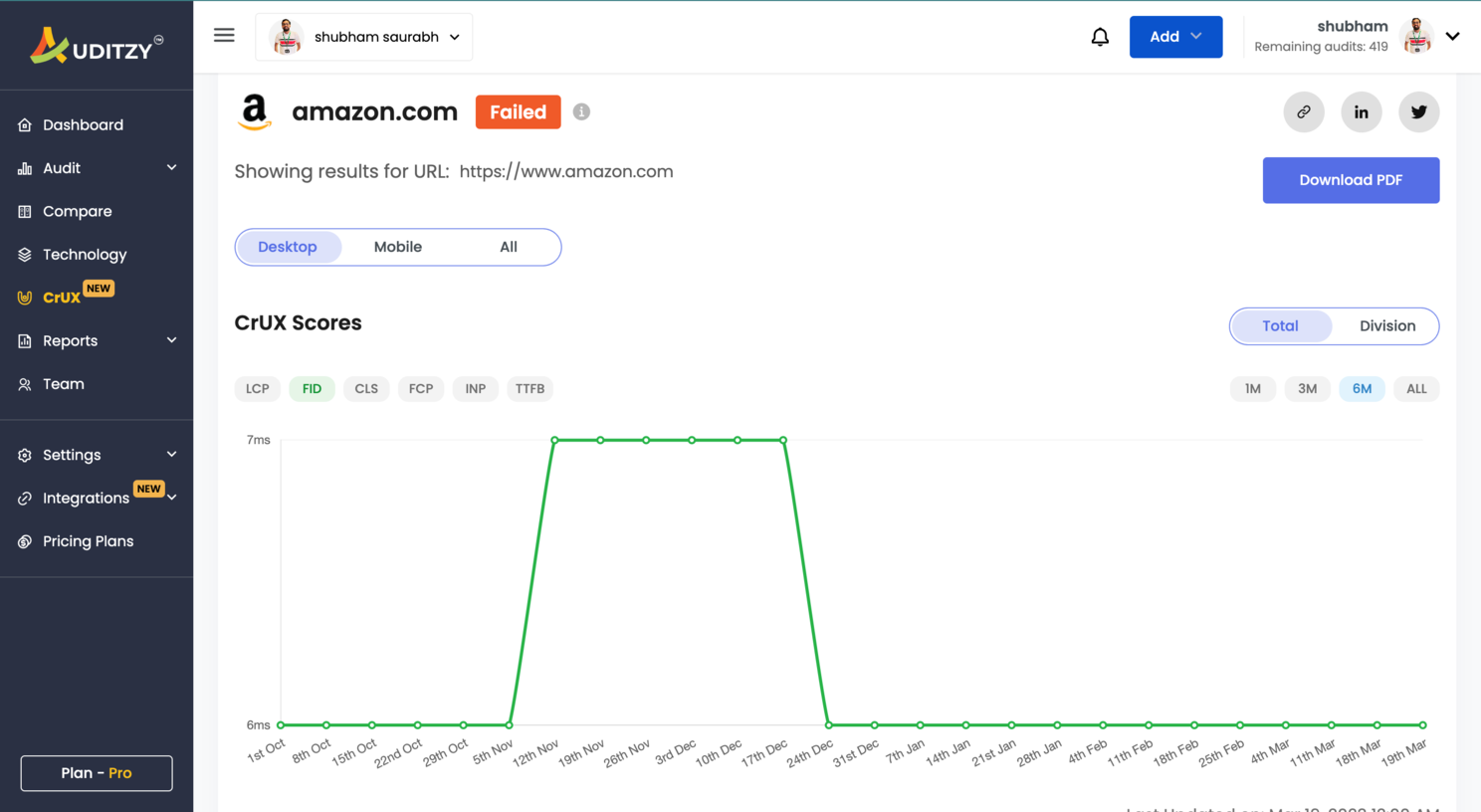The height and width of the screenshot is (812, 1481).
Task: Click the Failed status badge
Action: pos(519,112)
